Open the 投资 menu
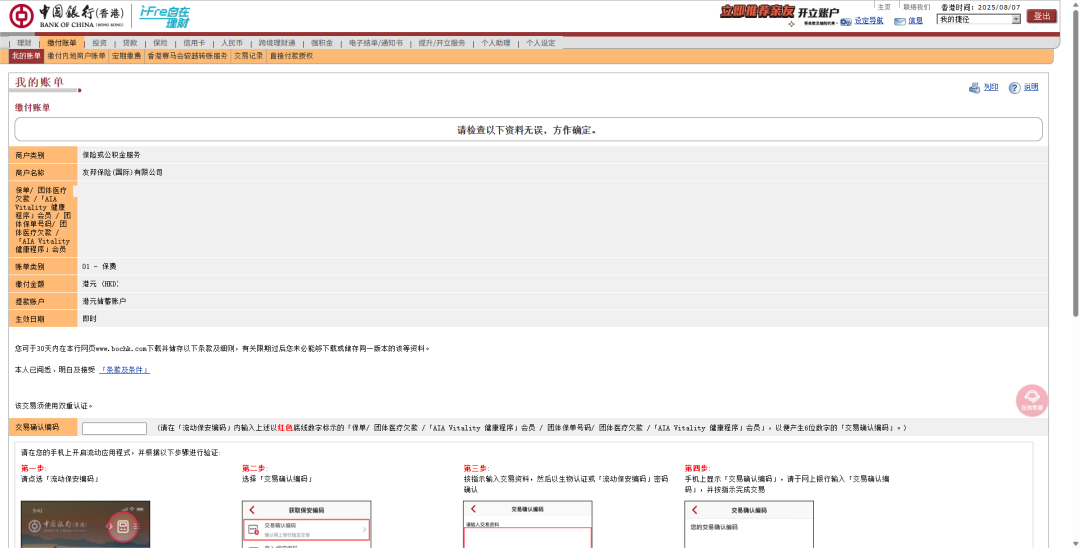Viewport: 1080px width, 548px height. (x=100, y=43)
